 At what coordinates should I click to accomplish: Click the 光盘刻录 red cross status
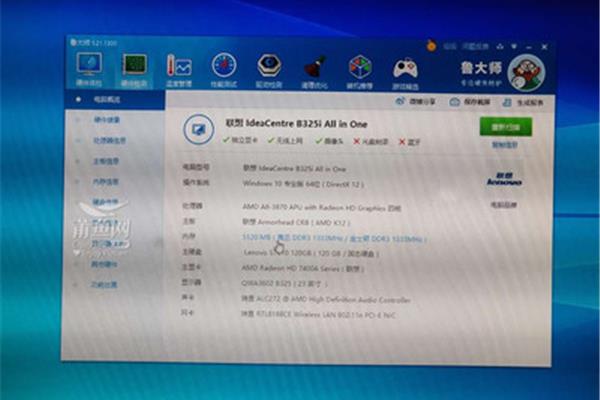370,142
